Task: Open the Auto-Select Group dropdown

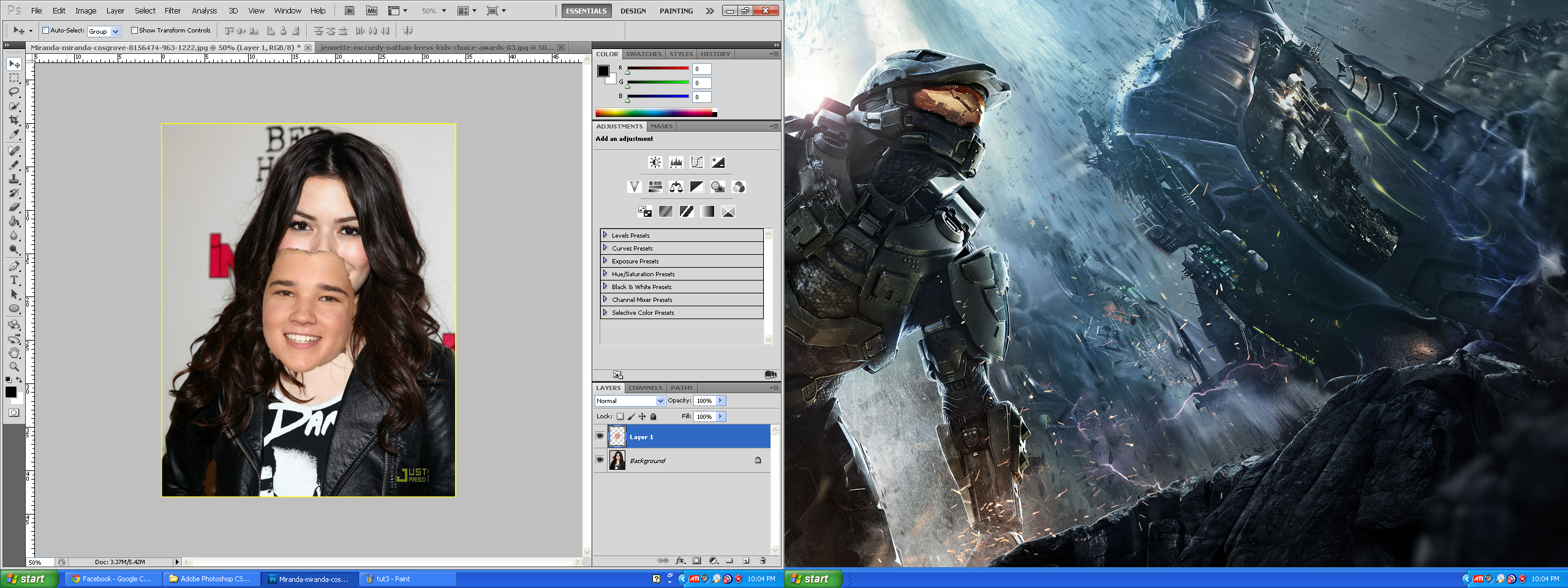Action: [115, 31]
